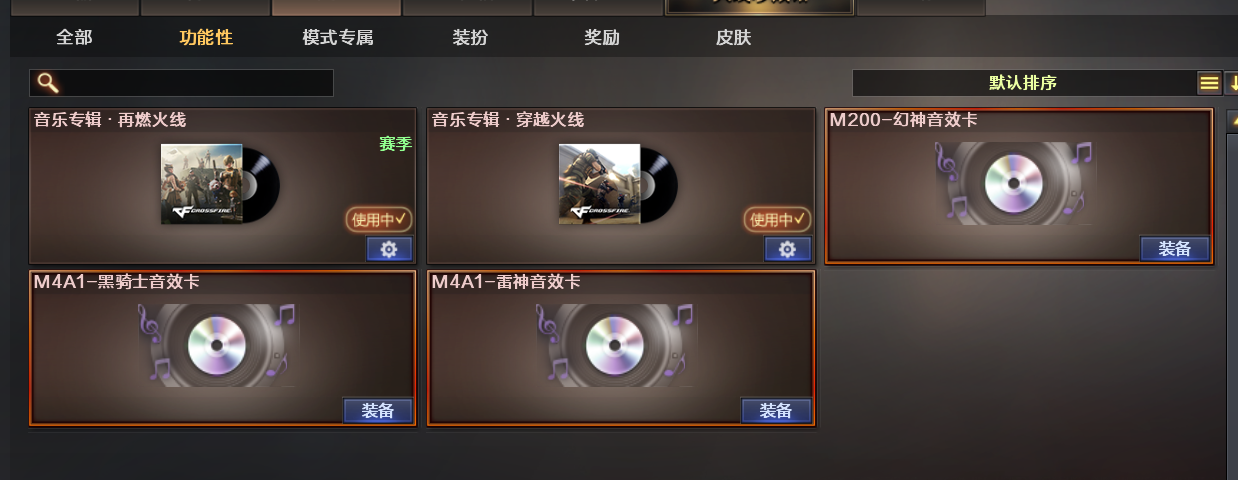
Task: Open the 装扮 category tab
Action: (470, 38)
